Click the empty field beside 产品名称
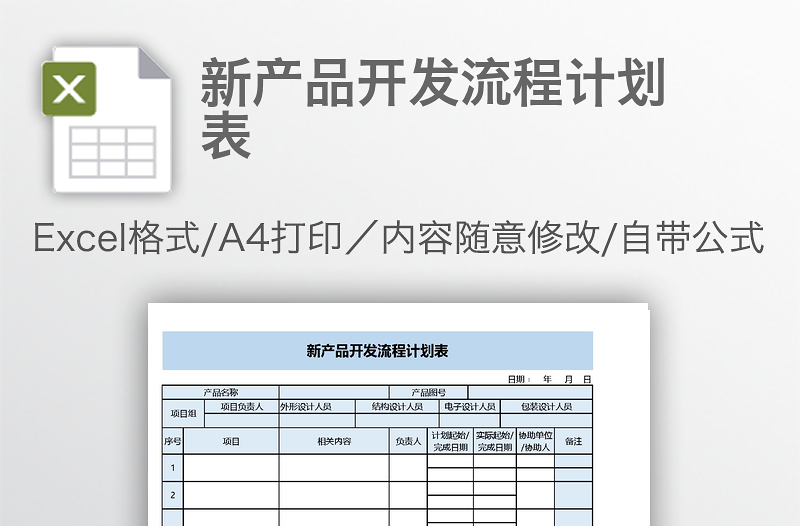The image size is (800, 526). point(334,392)
